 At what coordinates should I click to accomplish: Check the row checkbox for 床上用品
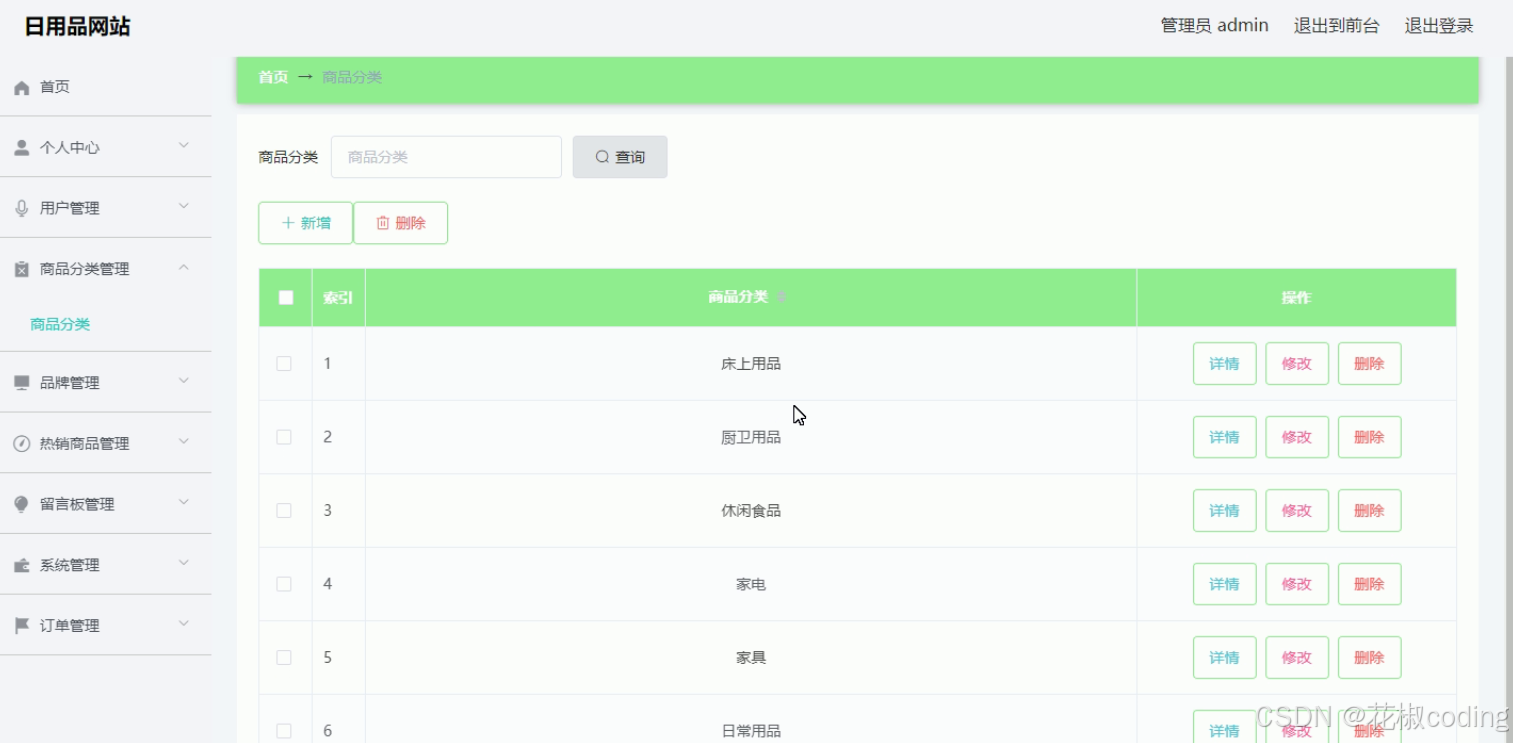pyautogui.click(x=284, y=363)
